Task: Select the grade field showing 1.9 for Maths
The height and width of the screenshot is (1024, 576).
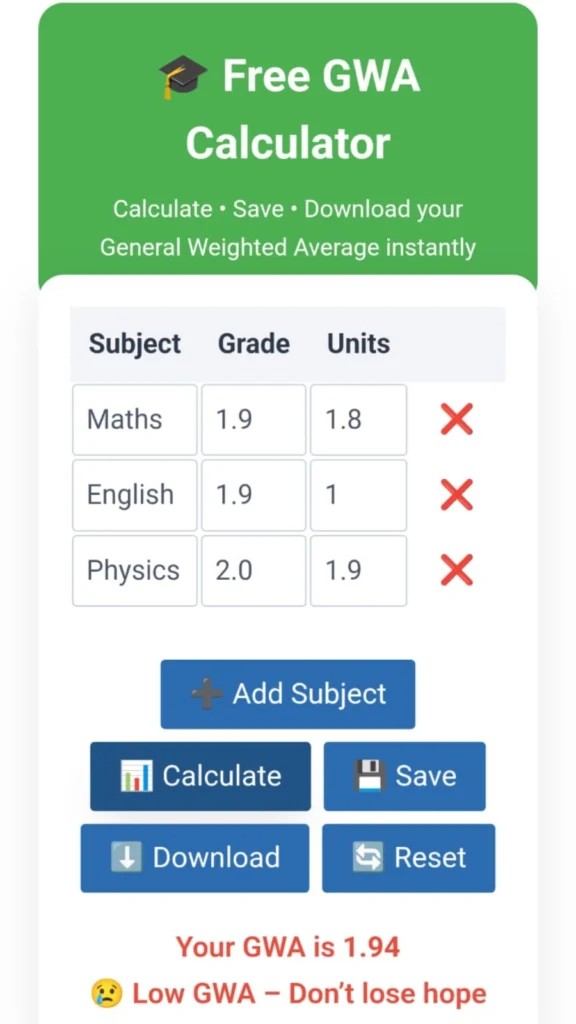Action: point(253,419)
